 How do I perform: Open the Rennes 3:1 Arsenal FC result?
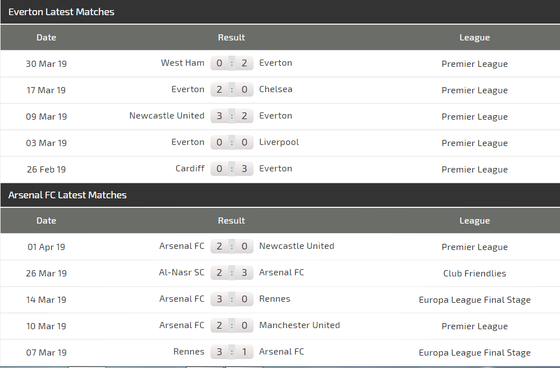(x=231, y=352)
